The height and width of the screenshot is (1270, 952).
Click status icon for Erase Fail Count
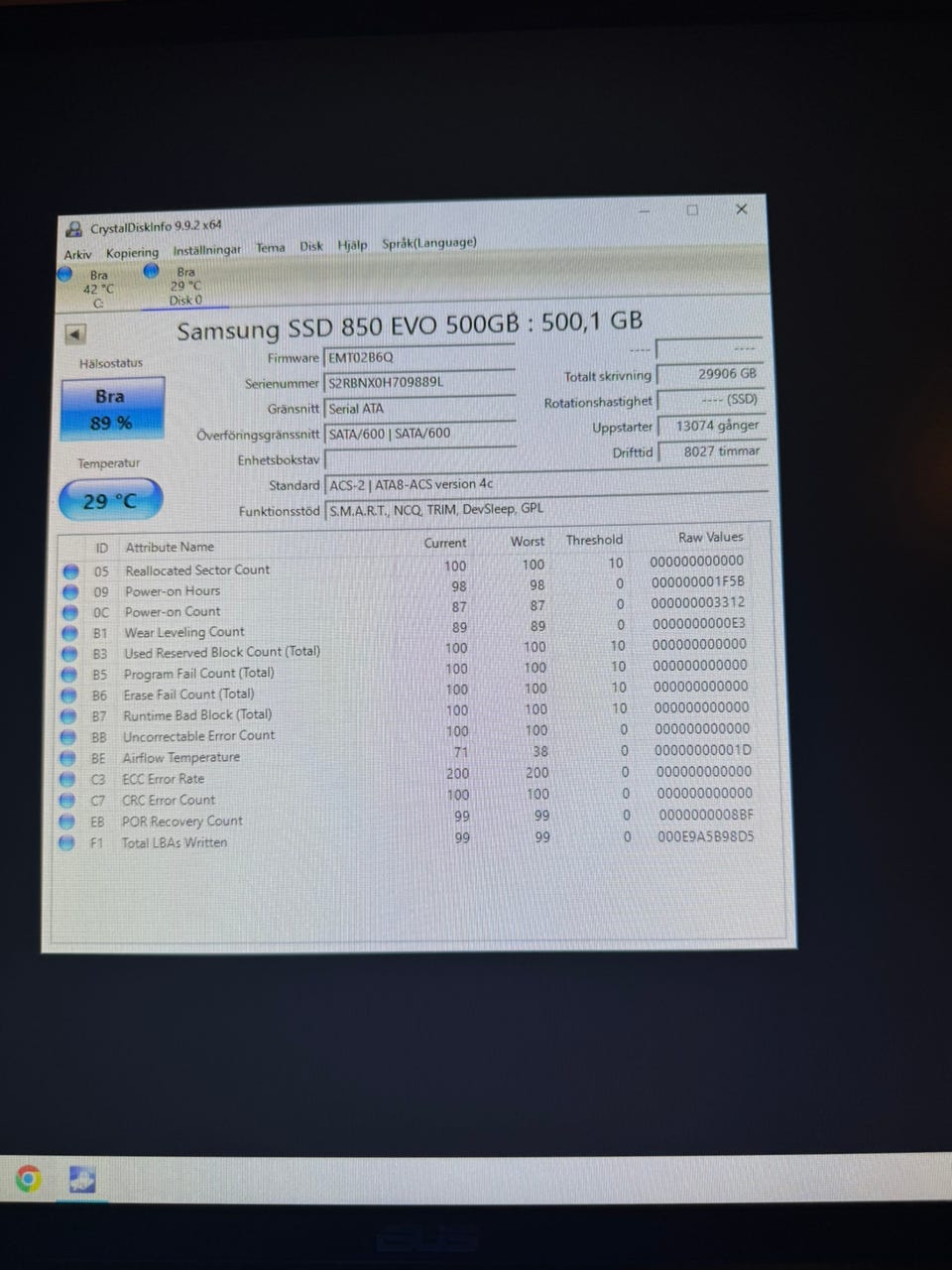(68, 696)
